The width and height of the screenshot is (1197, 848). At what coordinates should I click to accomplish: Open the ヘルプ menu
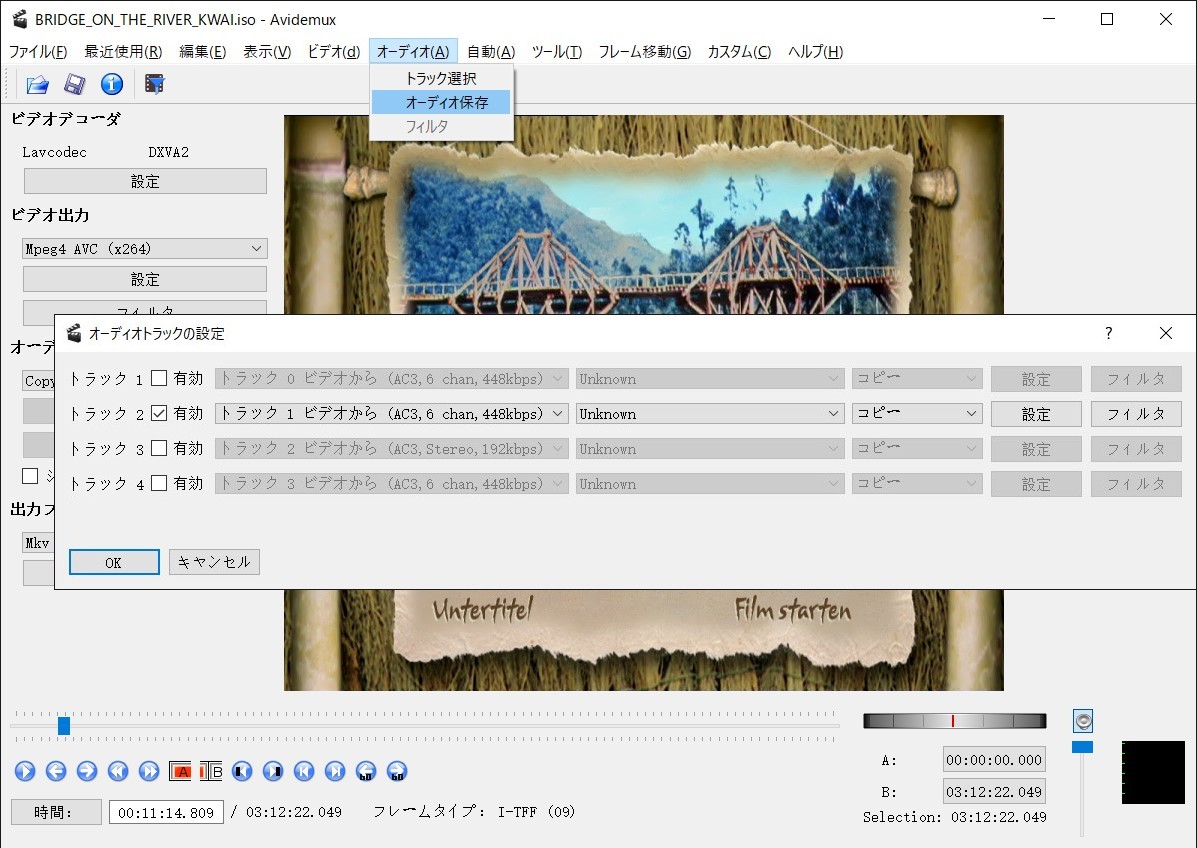(815, 51)
